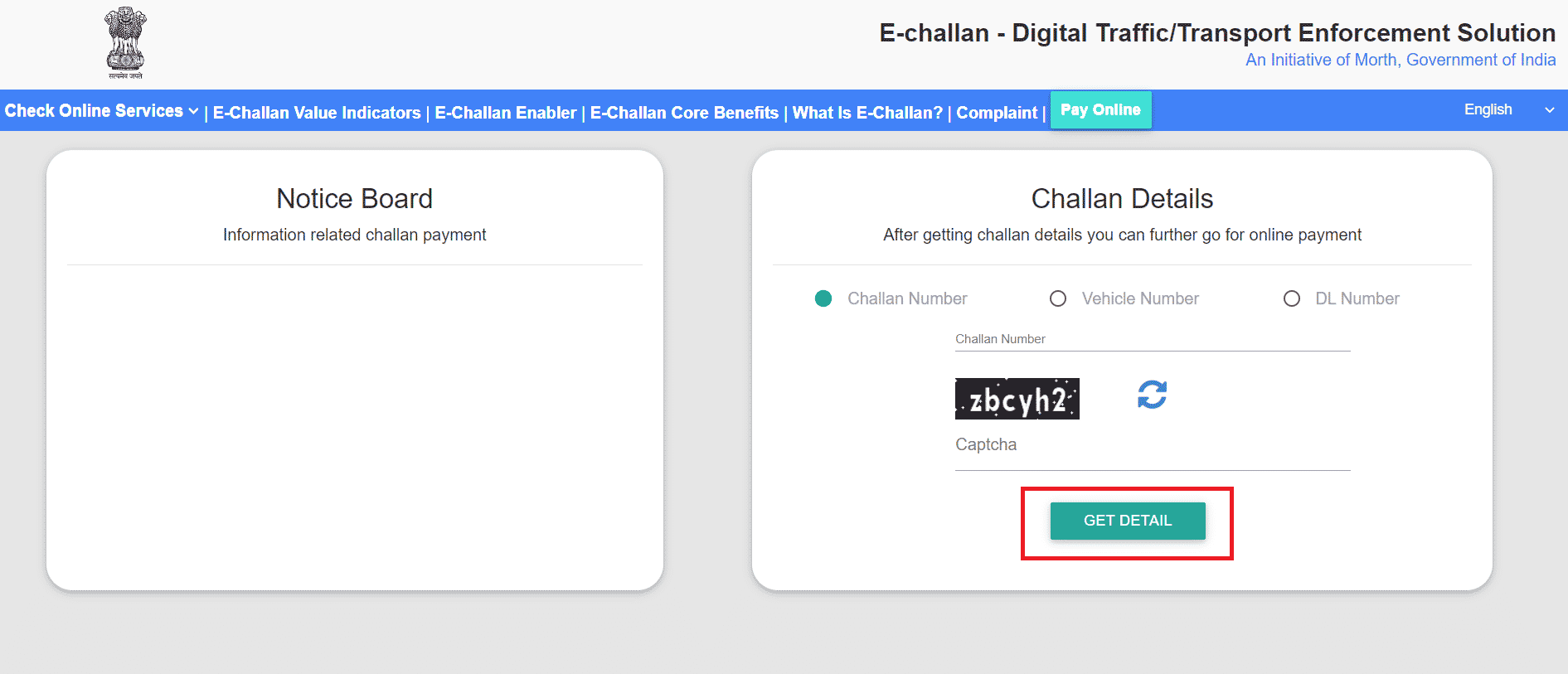Click the GET DETAIL button
Screen dimensions: 1568x674
click(x=1128, y=521)
